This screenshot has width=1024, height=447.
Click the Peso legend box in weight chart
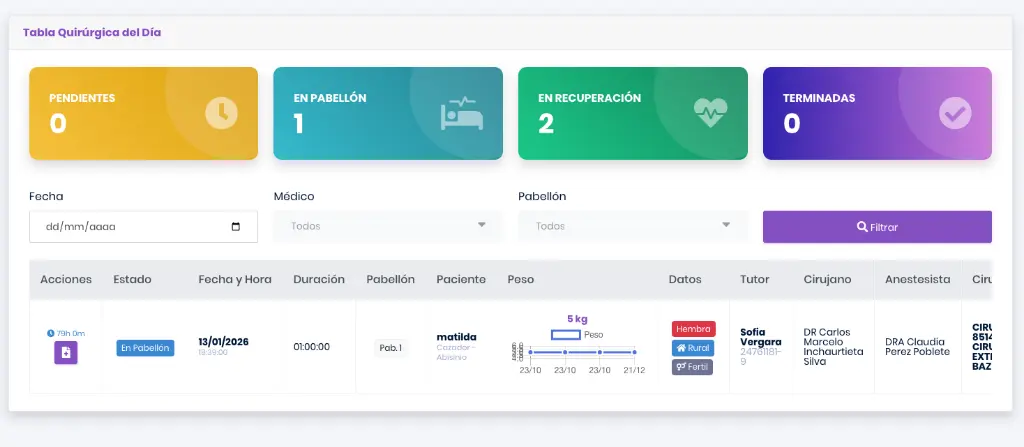click(x=566, y=335)
